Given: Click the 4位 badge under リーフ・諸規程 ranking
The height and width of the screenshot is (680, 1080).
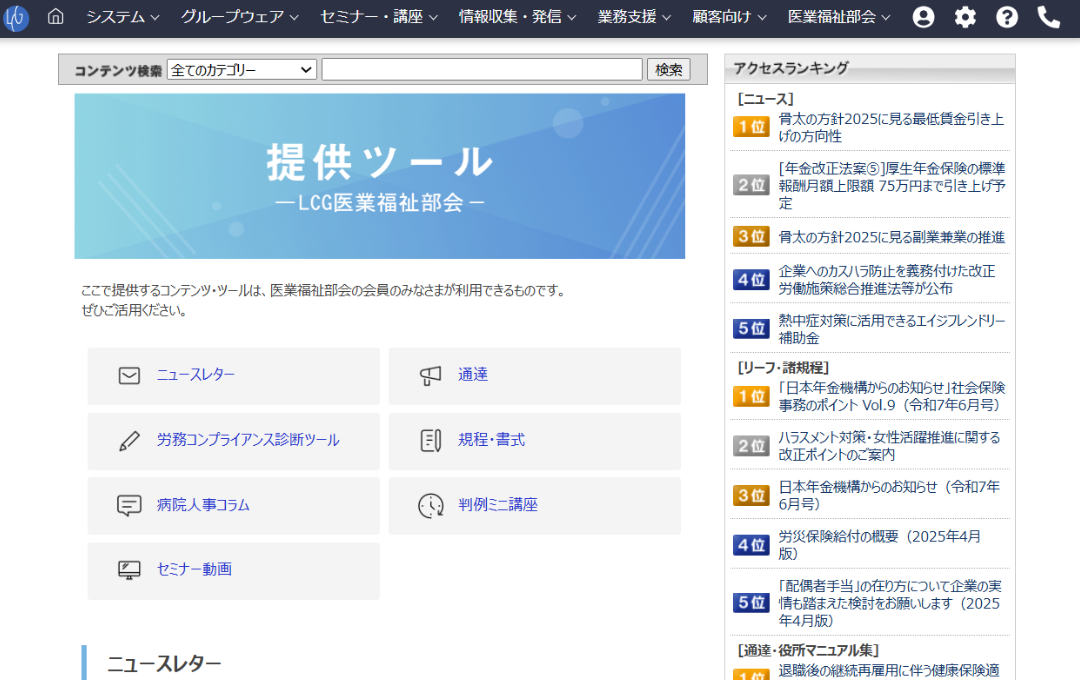Looking at the screenshot, I should [751, 545].
